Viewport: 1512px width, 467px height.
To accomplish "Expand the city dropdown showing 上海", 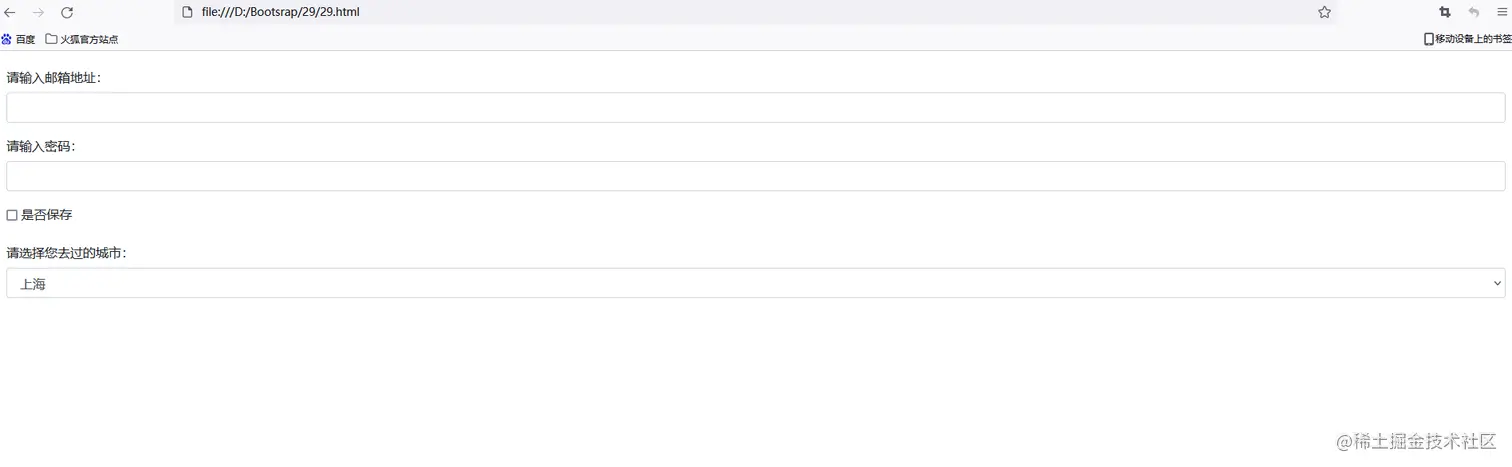I will coord(756,283).
